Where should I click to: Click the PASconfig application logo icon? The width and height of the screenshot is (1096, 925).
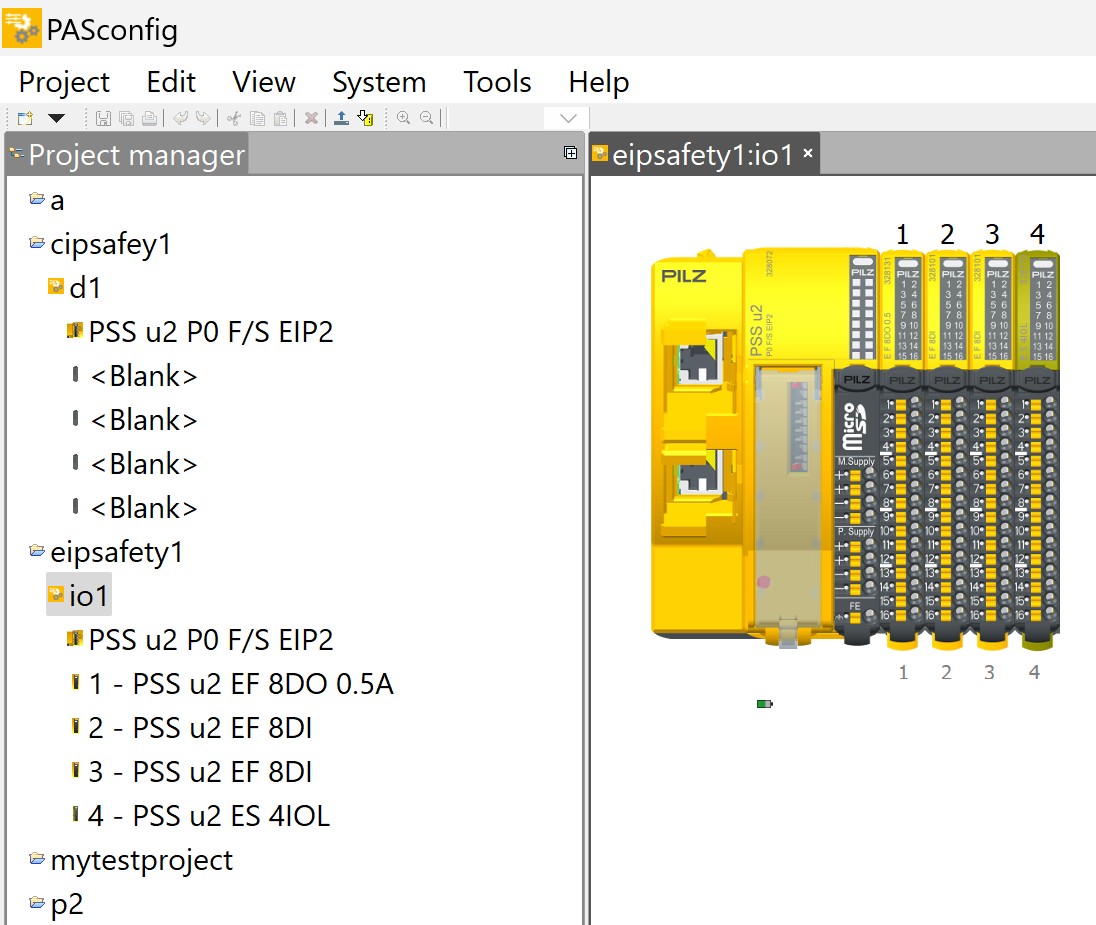pyautogui.click(x=22, y=28)
